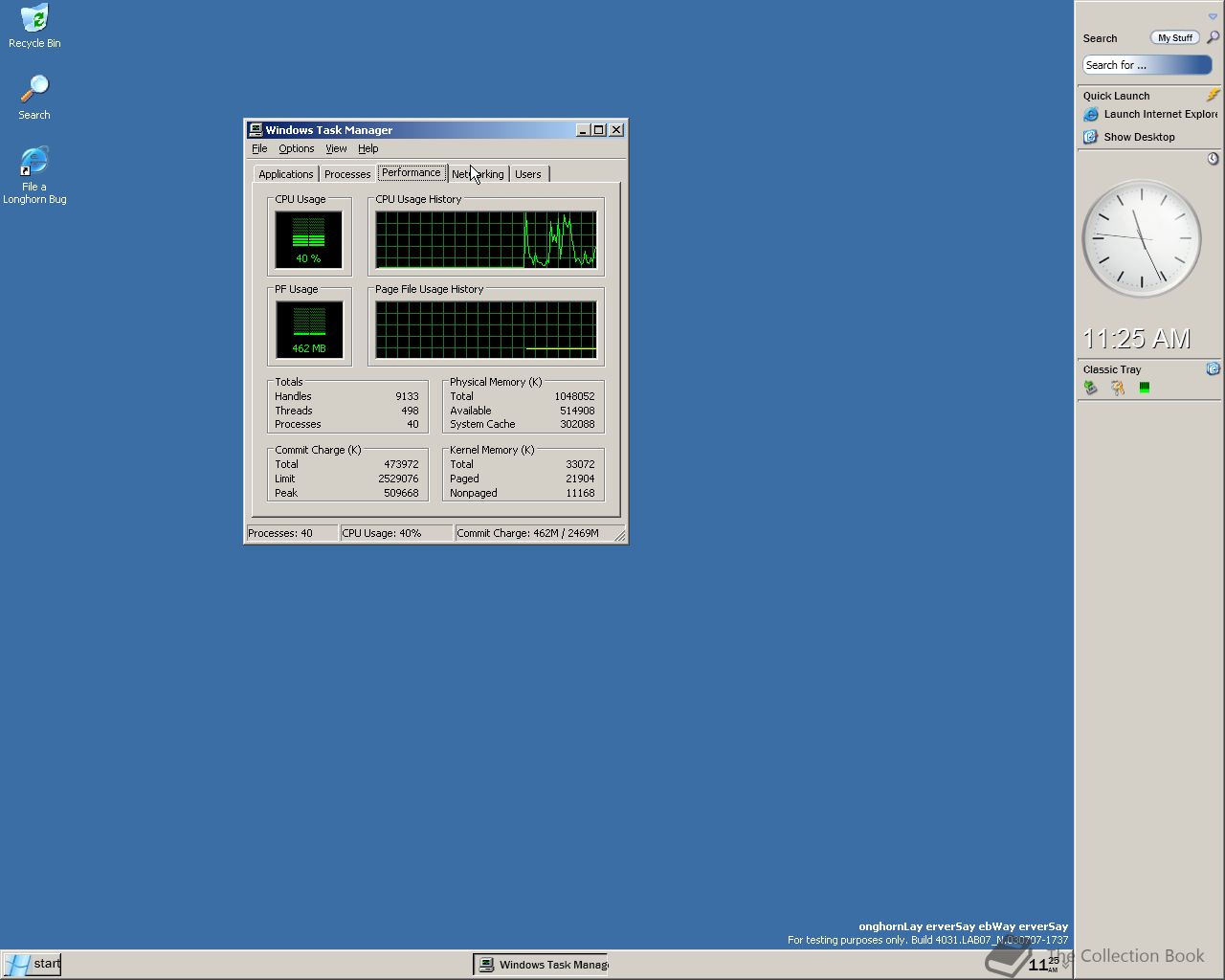This screenshot has height=980, width=1225.
Task: Click the Handles value 9133
Action: point(407,396)
